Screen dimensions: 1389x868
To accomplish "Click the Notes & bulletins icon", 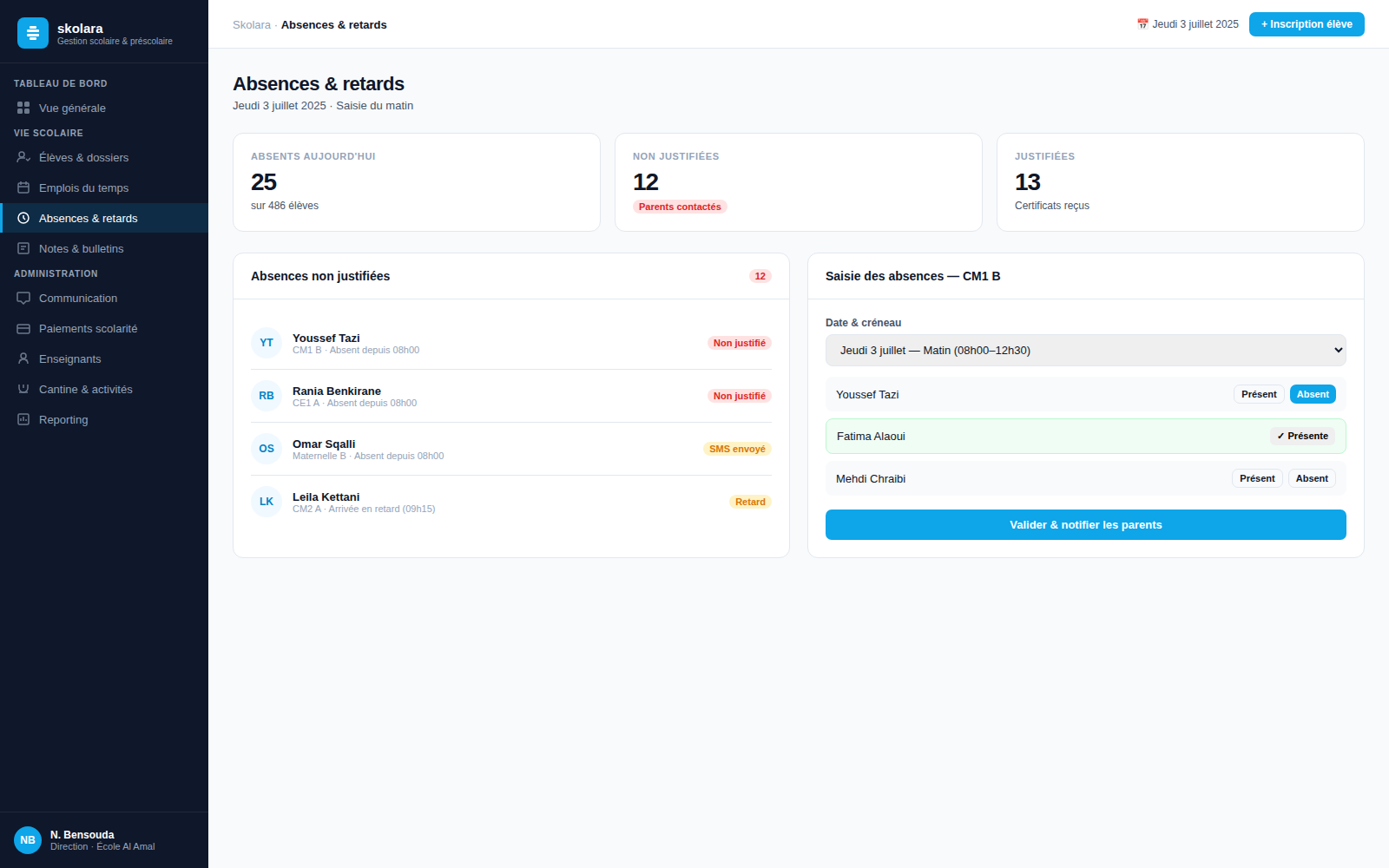I will click(x=23, y=248).
